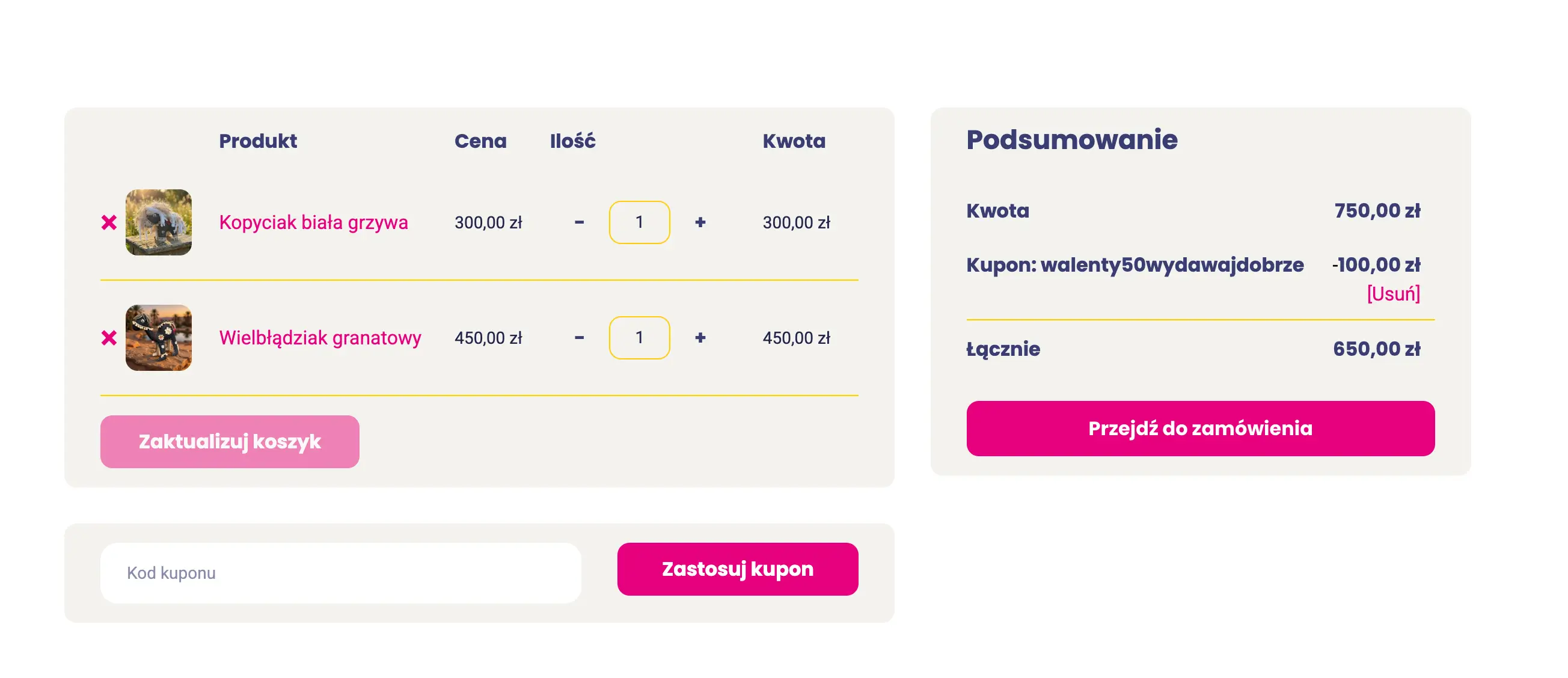Edit quantity field of Kopyciak biała grzywa
Viewport: 1568px width, 678px height.
639,222
